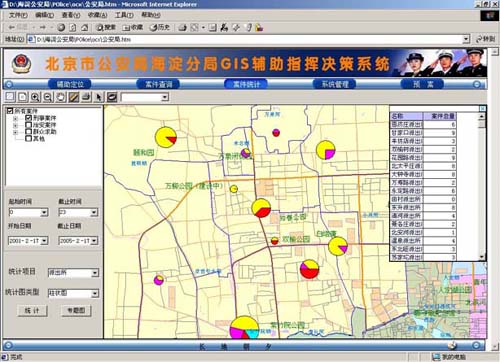
Task: Click the case count table scrollbar down arrow
Action: tap(482, 257)
